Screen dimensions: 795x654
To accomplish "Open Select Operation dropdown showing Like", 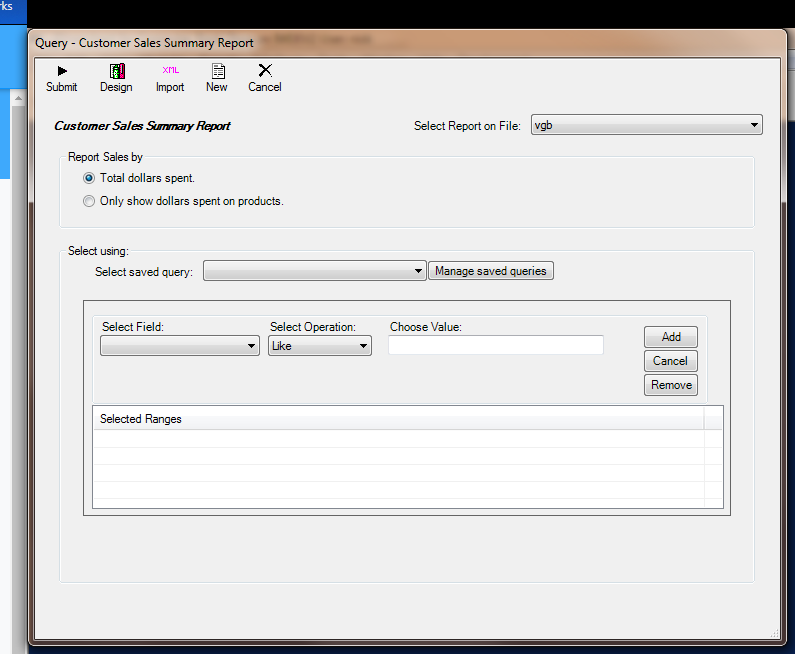I will coord(320,346).
